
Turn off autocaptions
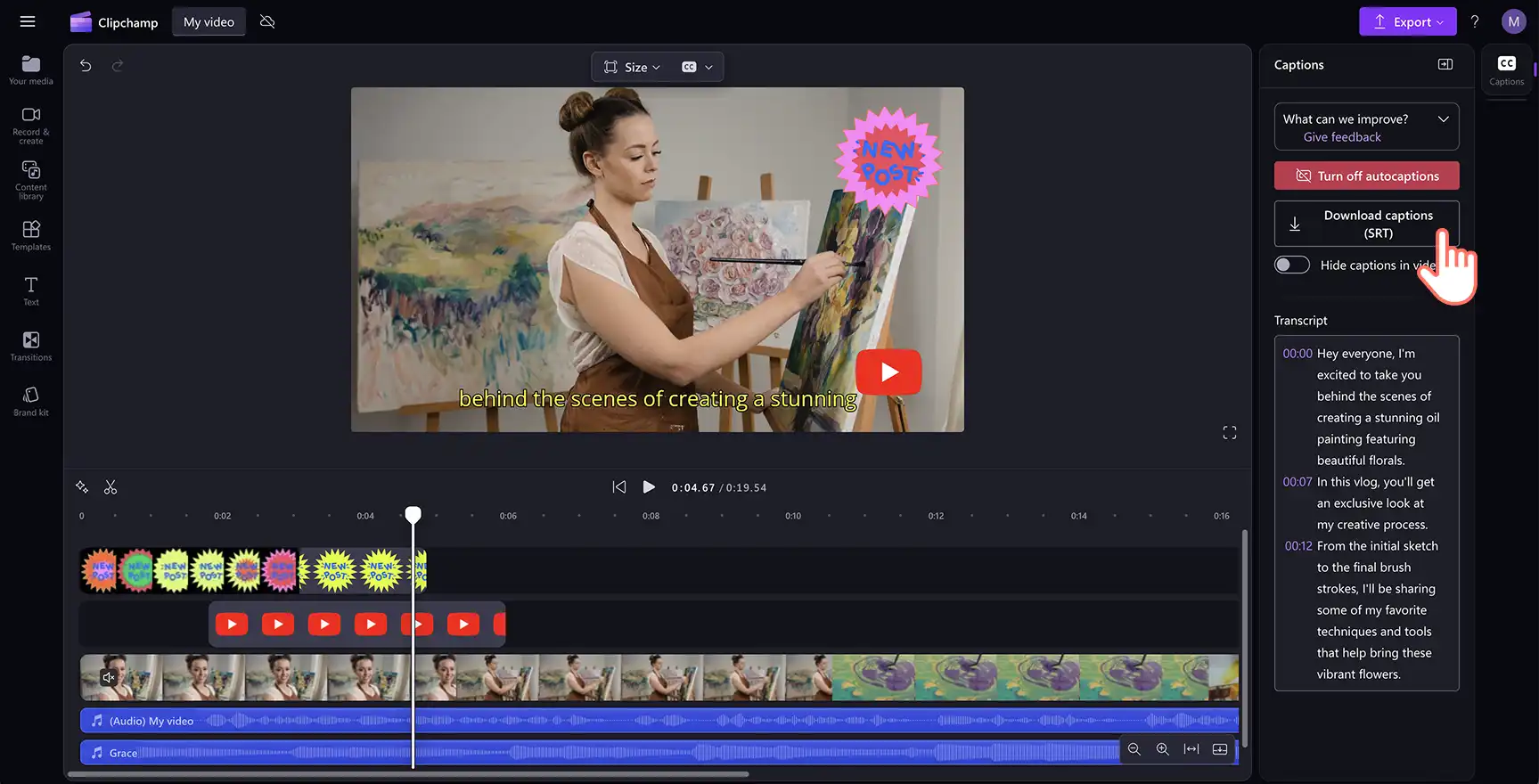pos(1366,176)
